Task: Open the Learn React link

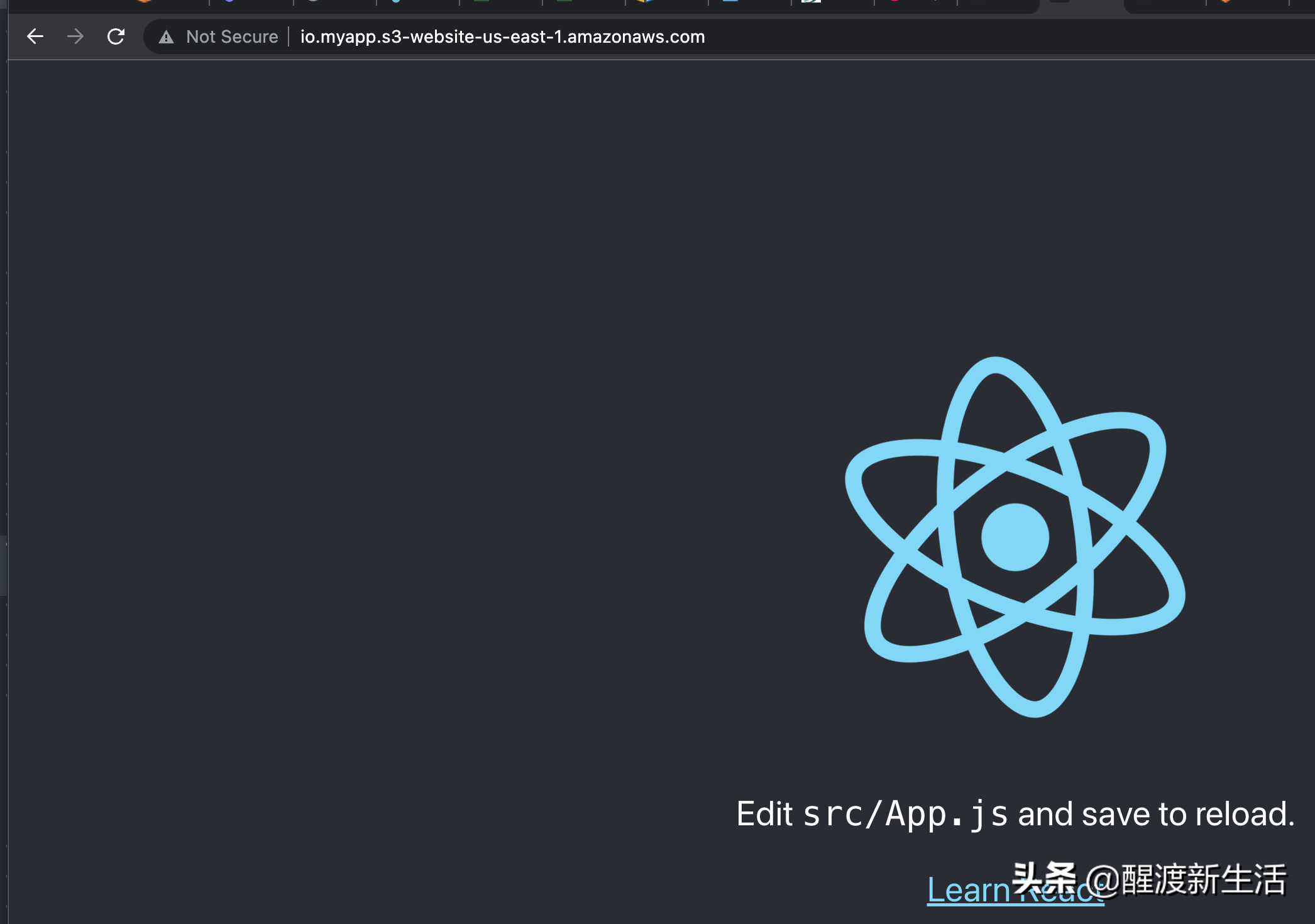Action: pyautogui.click(x=968, y=890)
